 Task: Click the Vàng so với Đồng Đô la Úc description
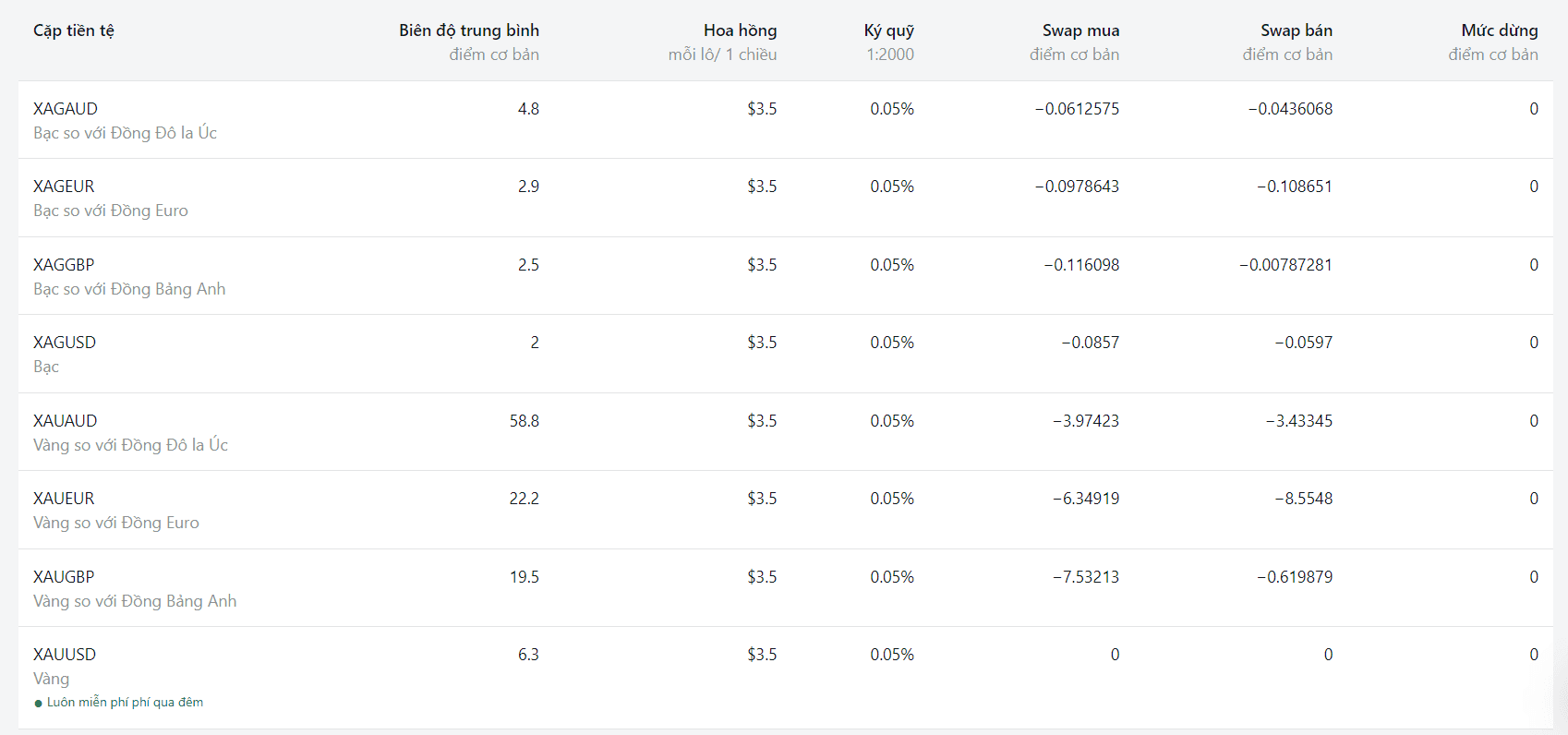(130, 445)
